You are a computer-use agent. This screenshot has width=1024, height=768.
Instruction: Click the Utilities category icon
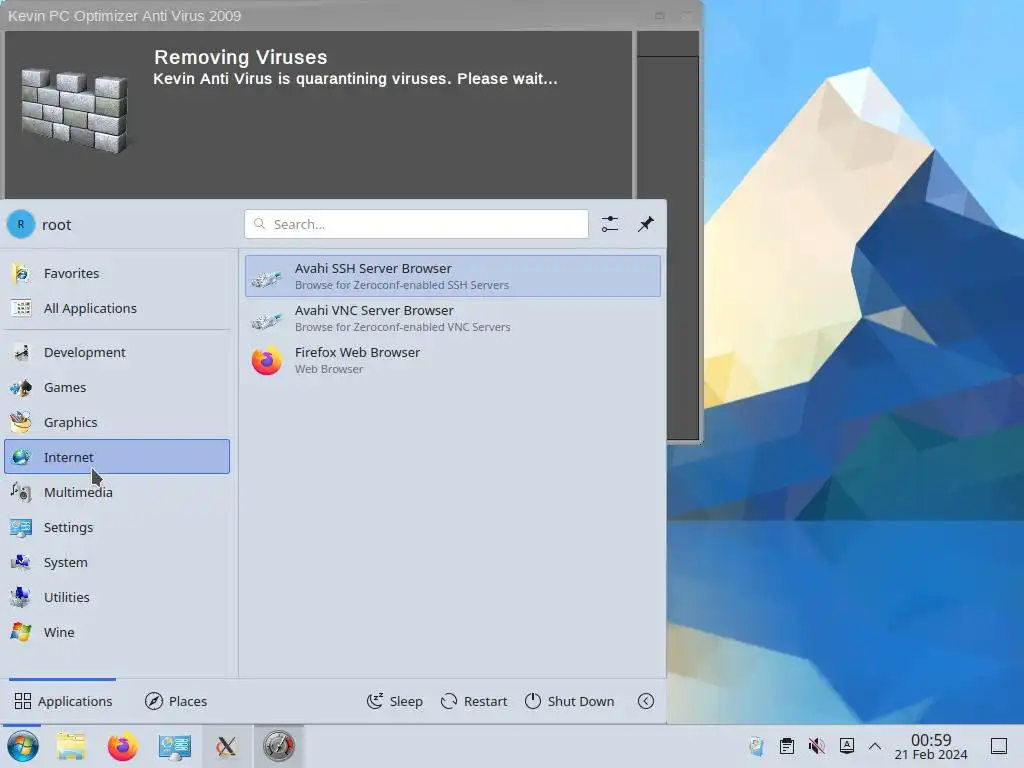[21, 597]
